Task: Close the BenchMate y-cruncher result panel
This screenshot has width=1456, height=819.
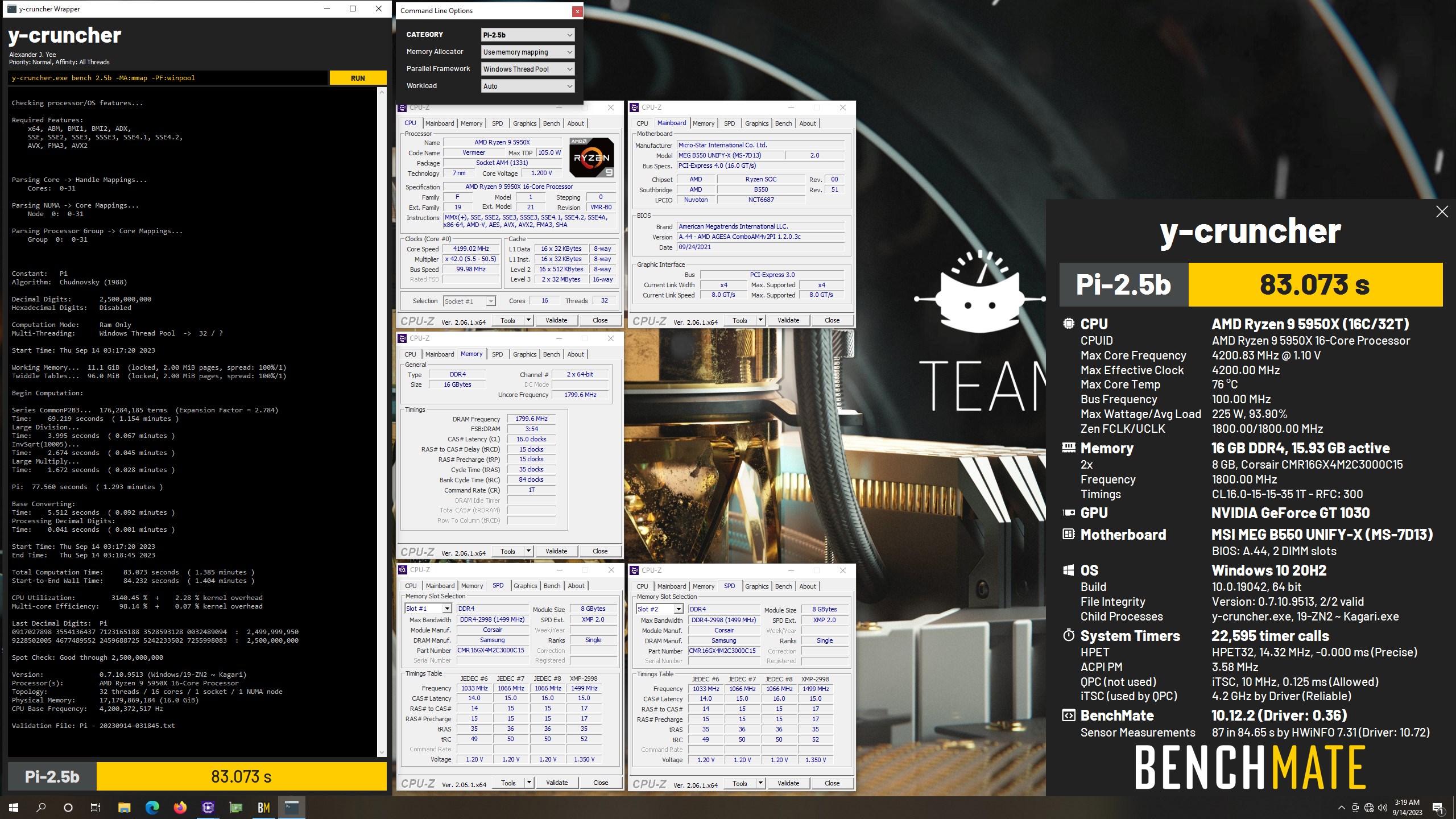Action: pos(1442,212)
